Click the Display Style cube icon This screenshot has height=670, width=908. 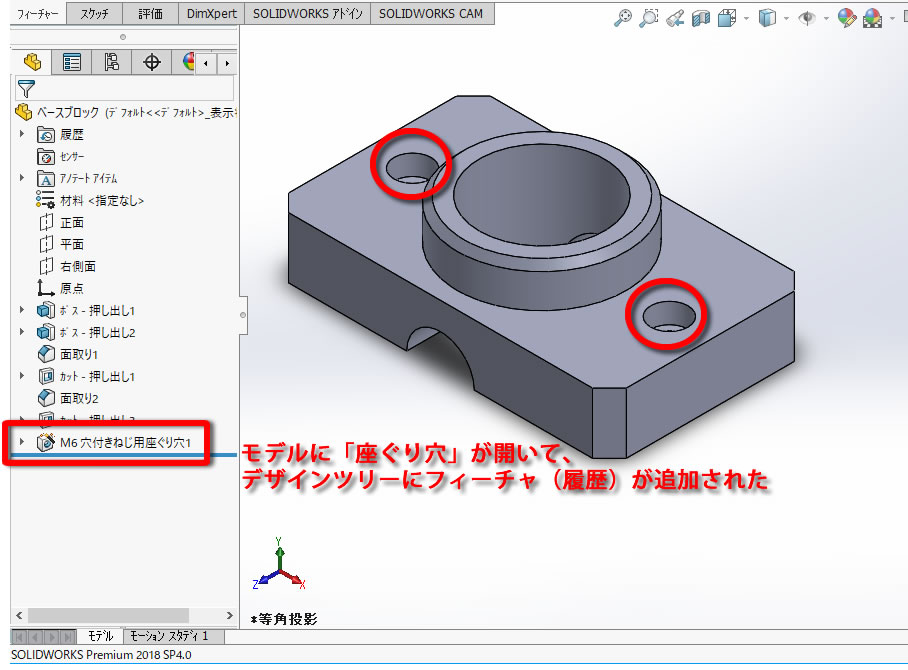tap(767, 18)
